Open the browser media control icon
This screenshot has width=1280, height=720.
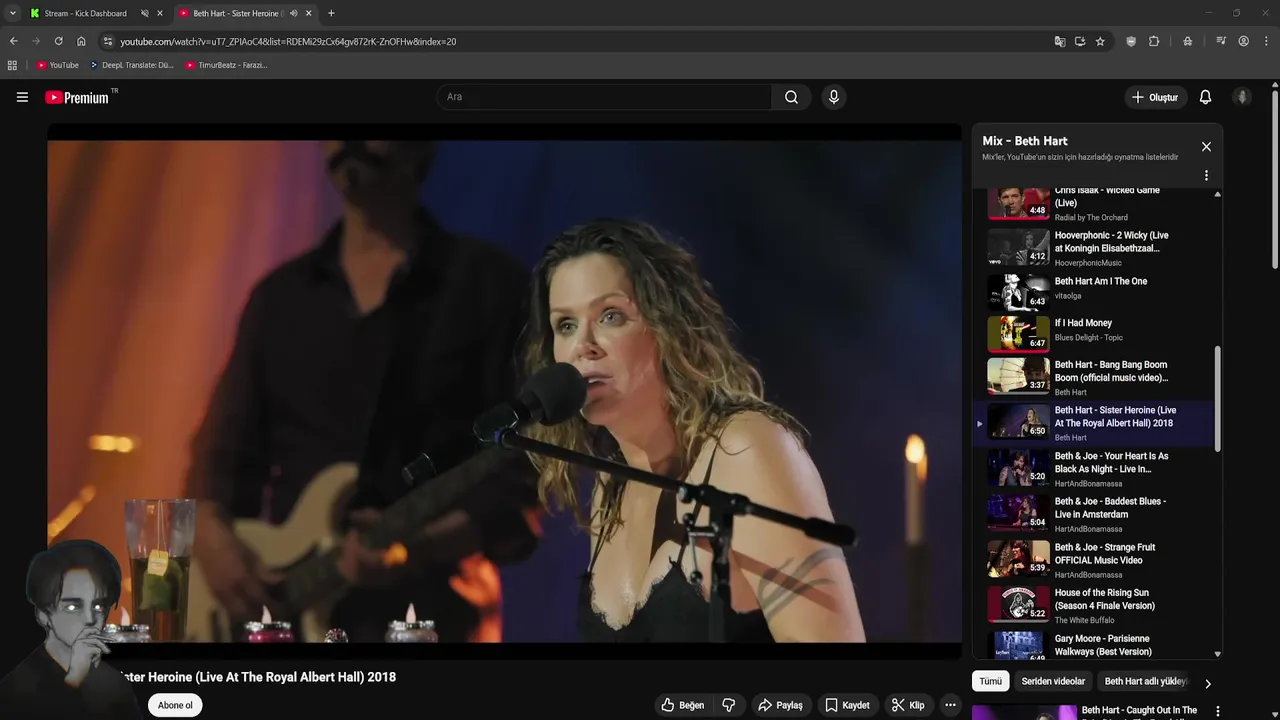1221,41
